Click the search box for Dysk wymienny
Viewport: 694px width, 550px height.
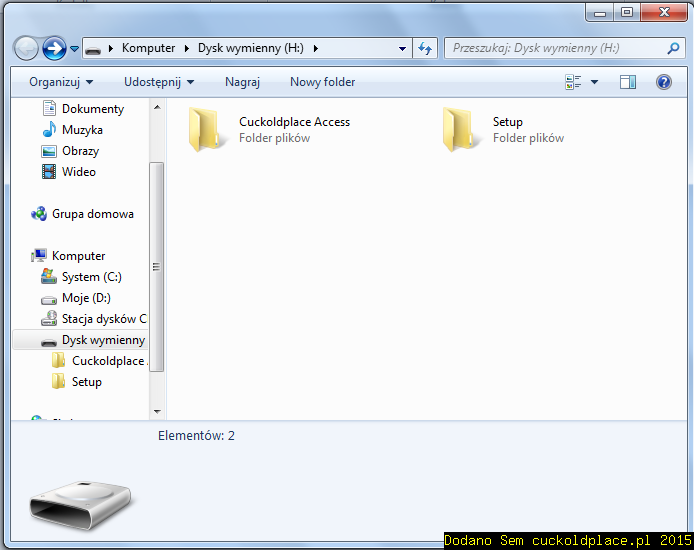point(555,48)
